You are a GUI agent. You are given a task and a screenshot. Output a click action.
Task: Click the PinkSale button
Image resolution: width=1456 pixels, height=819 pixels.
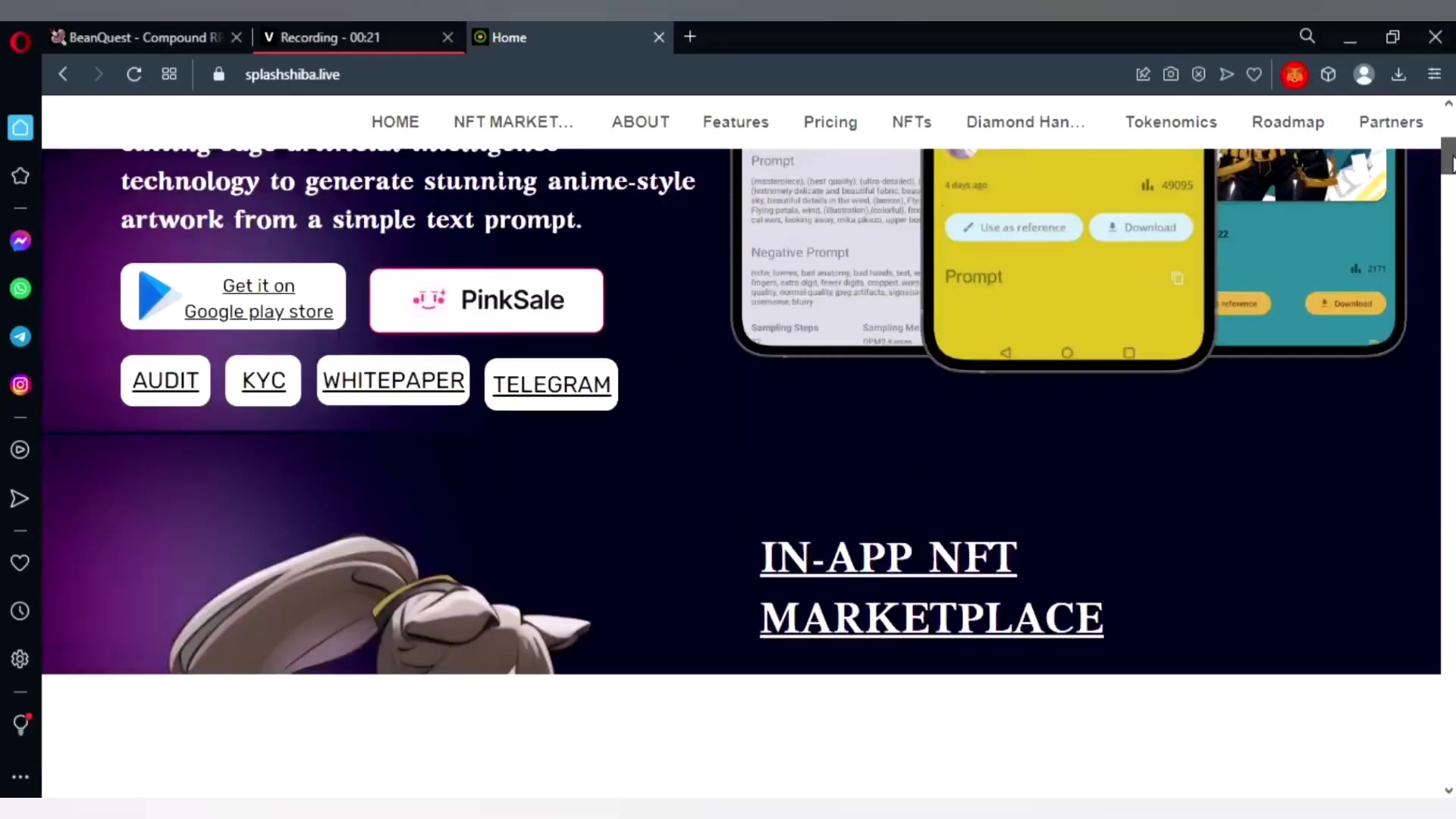tap(486, 300)
